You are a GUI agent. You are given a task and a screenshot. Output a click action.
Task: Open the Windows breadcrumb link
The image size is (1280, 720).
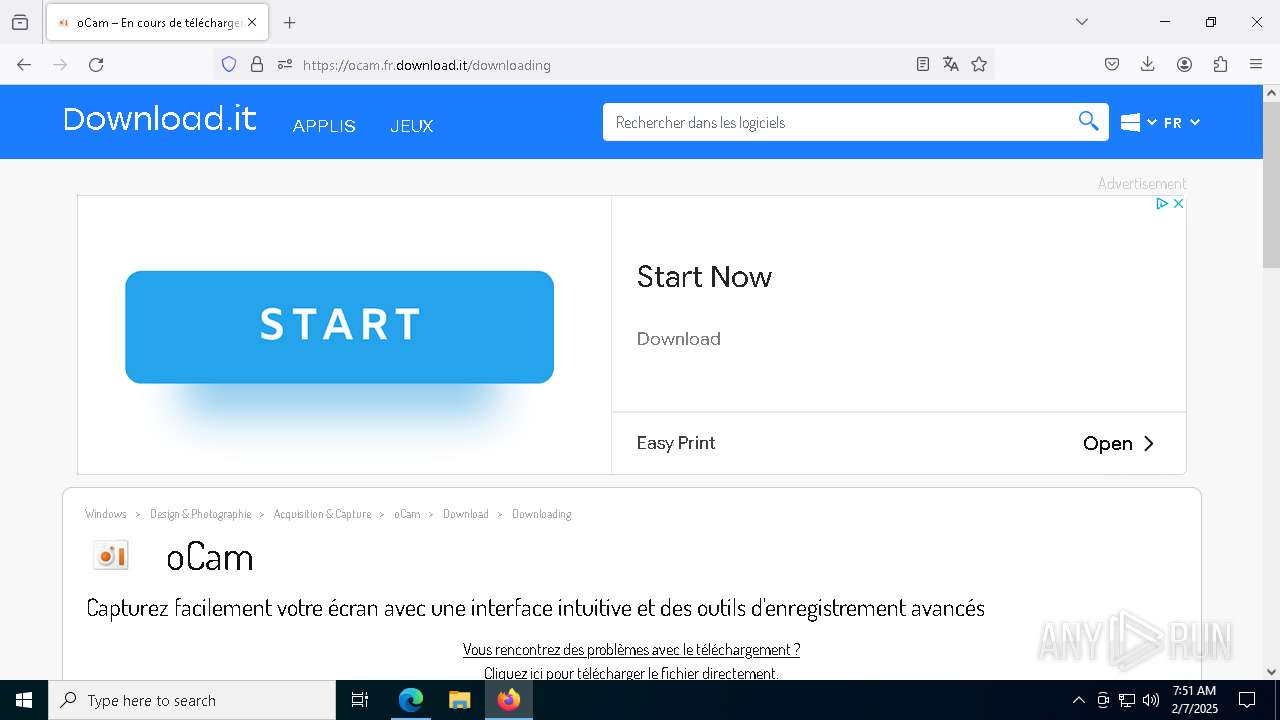[106, 514]
